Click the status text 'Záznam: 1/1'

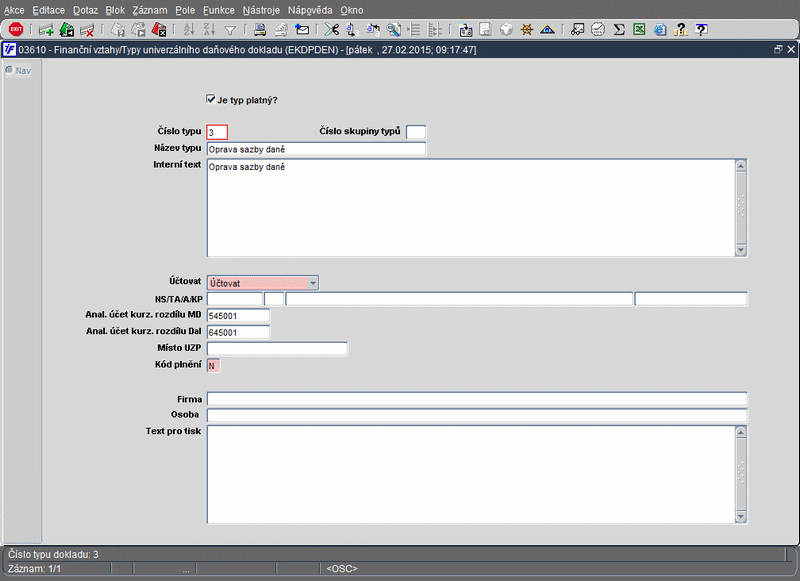[34, 568]
